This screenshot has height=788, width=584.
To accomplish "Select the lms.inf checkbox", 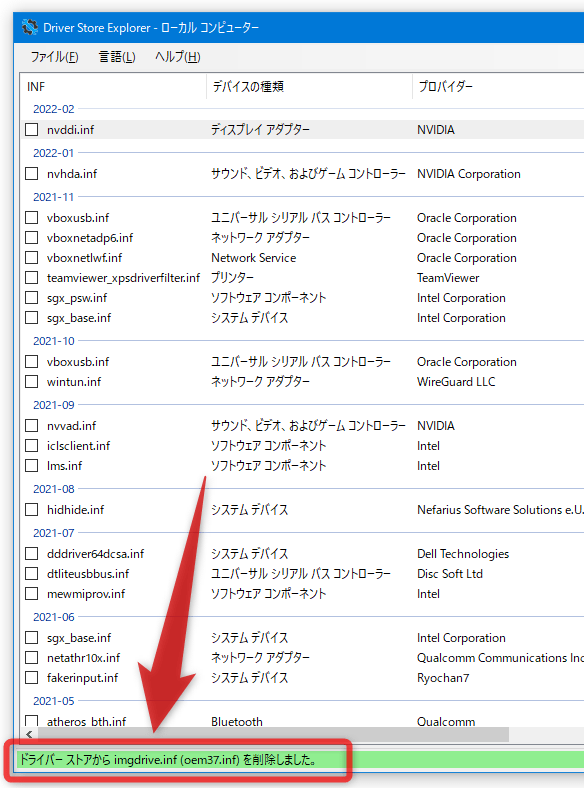I will (32, 466).
